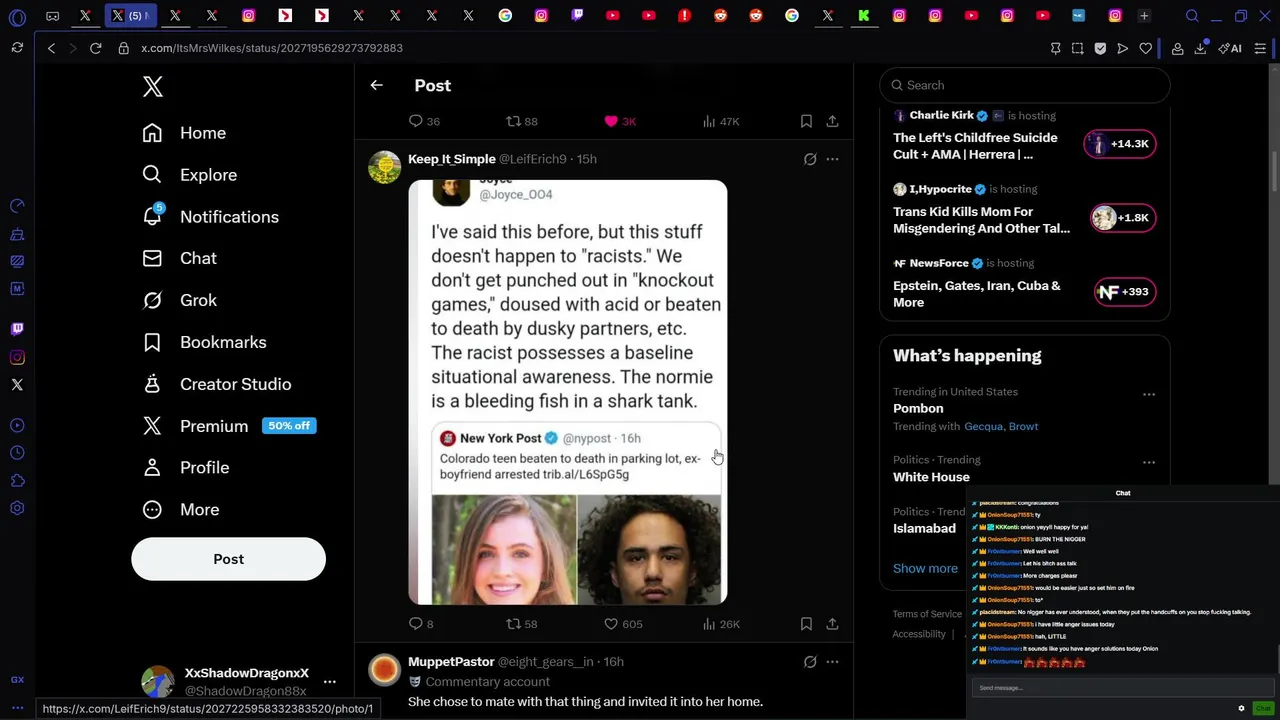Open the extensions cube in Opera sidebar
The width and height of the screenshot is (1280, 720).
(17, 481)
